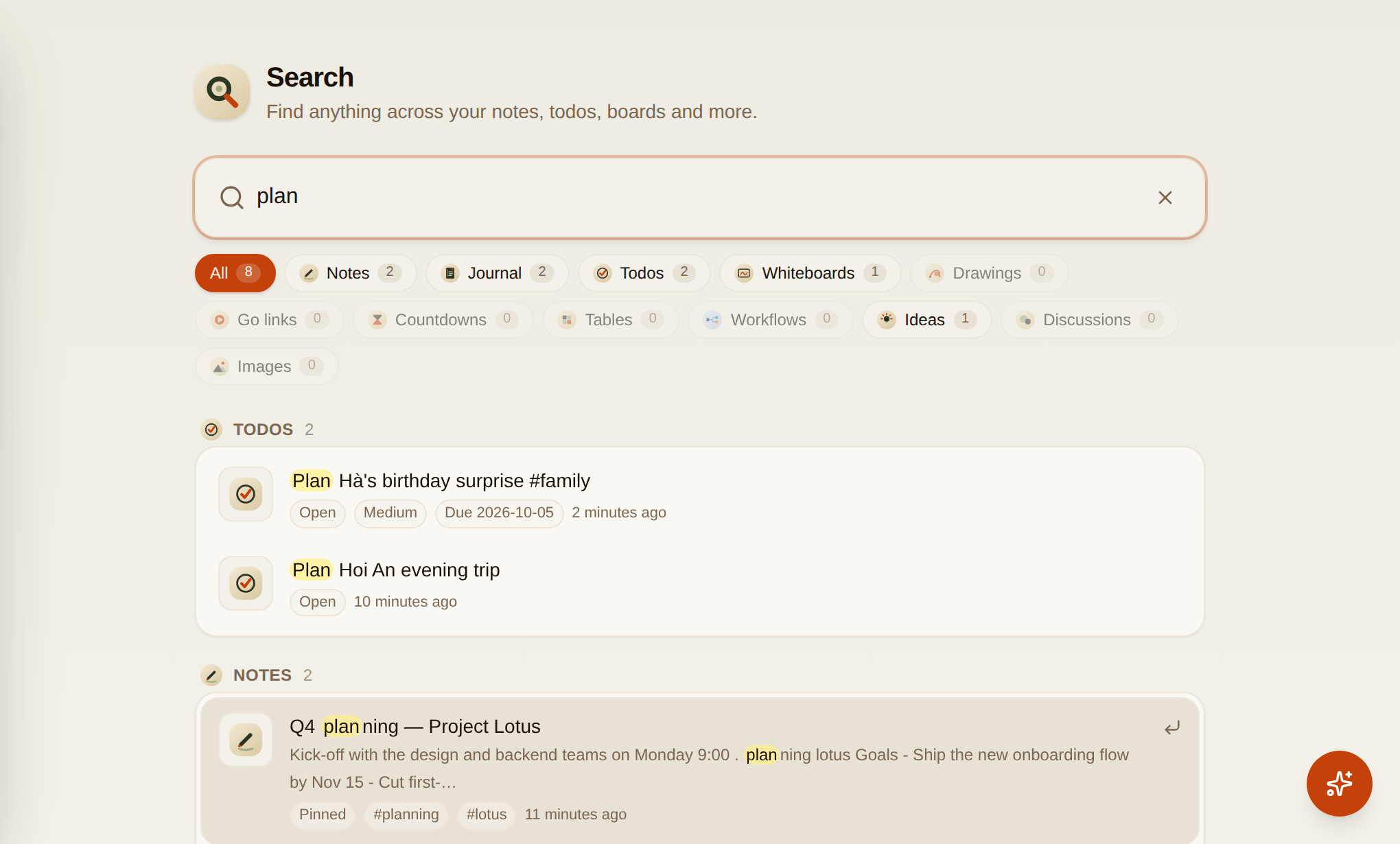Choose the Tables filter chip

coord(611,320)
